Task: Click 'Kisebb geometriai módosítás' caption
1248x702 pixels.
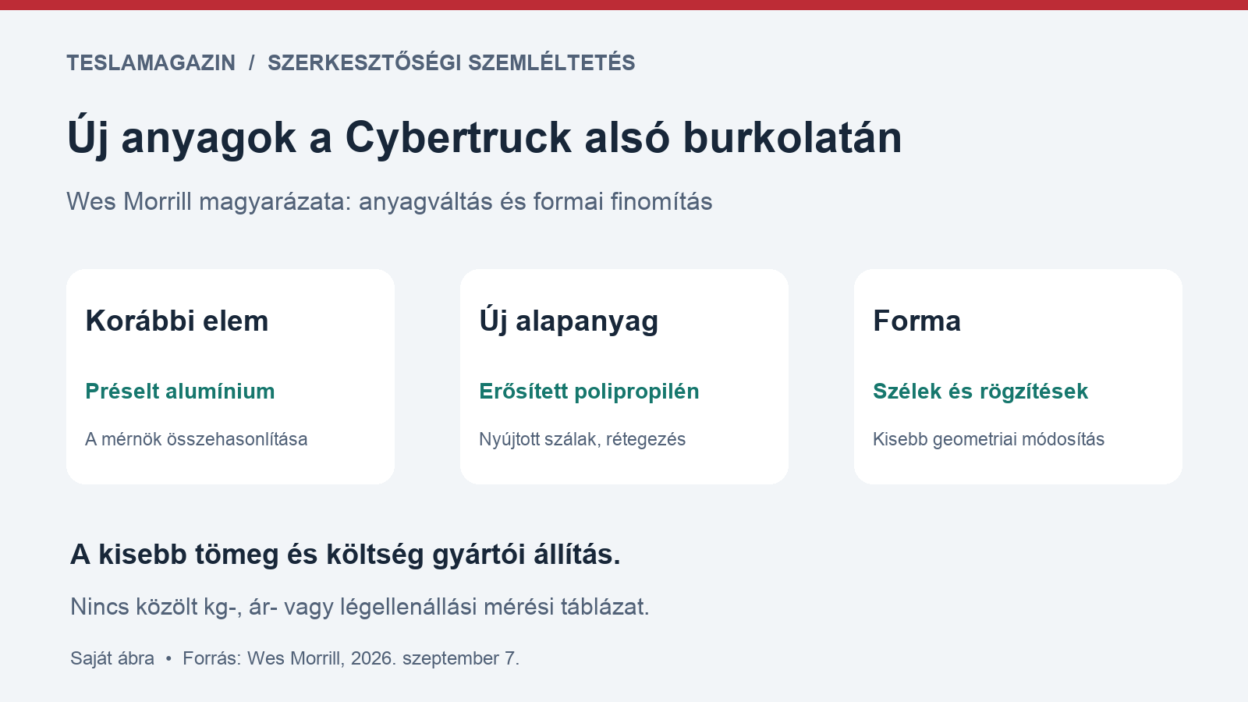Action: click(989, 439)
